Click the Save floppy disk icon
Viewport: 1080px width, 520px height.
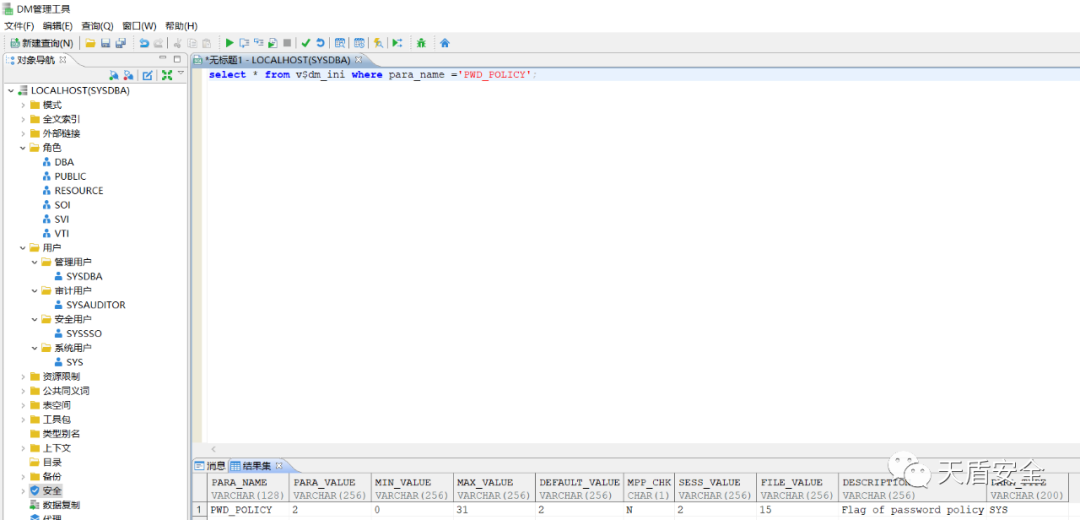105,43
